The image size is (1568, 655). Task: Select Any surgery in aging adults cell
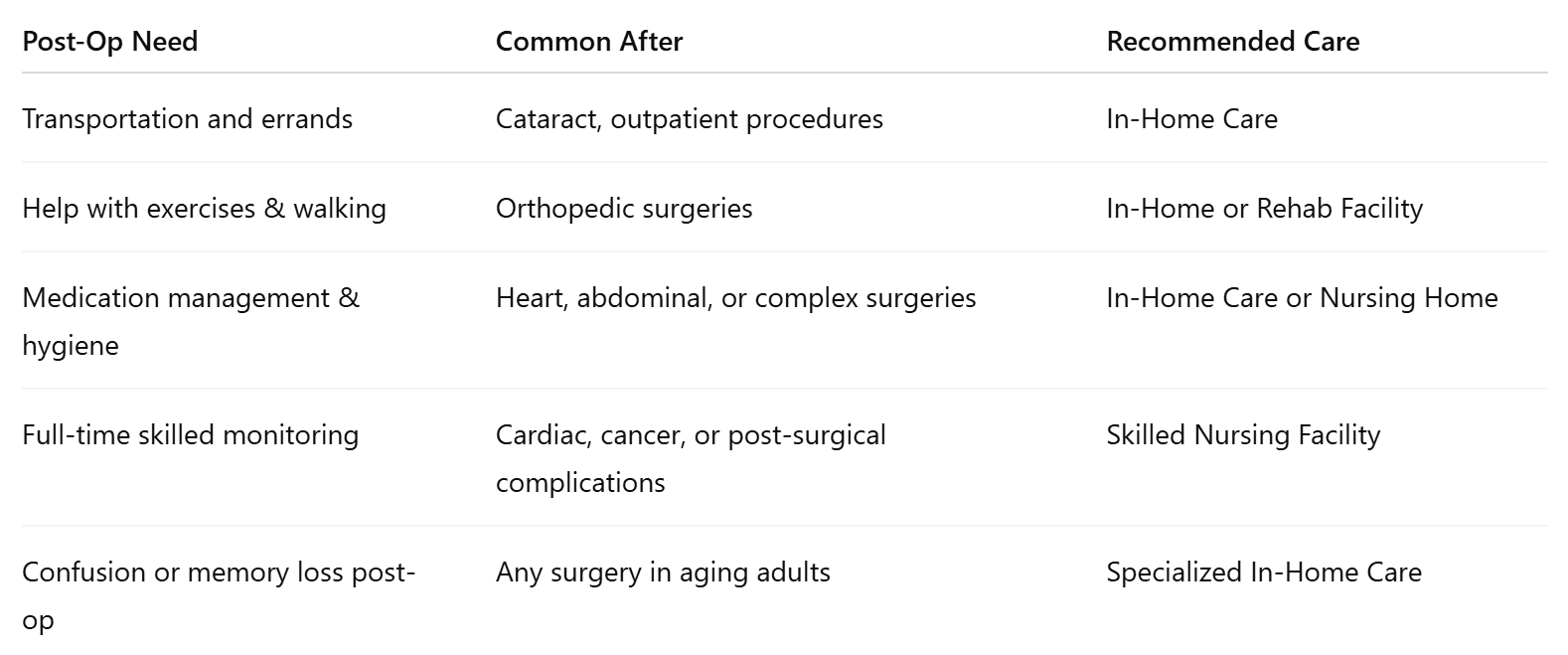pos(663,573)
